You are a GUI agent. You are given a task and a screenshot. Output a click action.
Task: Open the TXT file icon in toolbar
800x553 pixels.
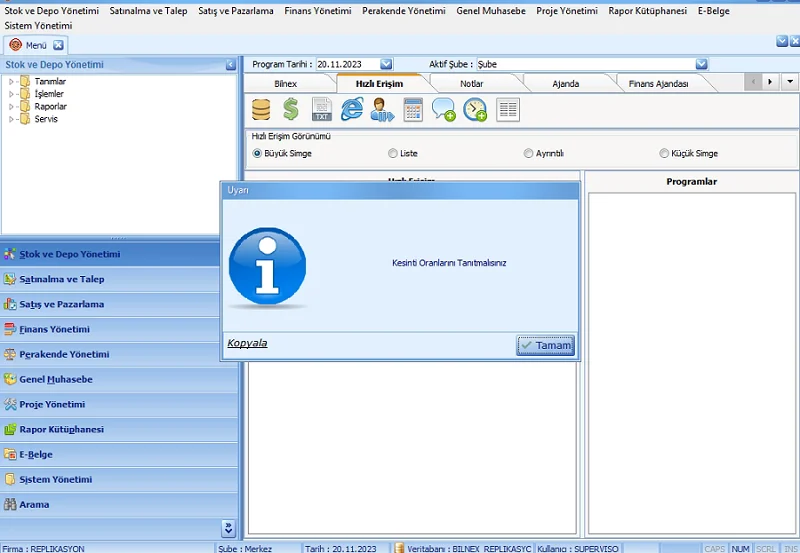click(x=322, y=110)
